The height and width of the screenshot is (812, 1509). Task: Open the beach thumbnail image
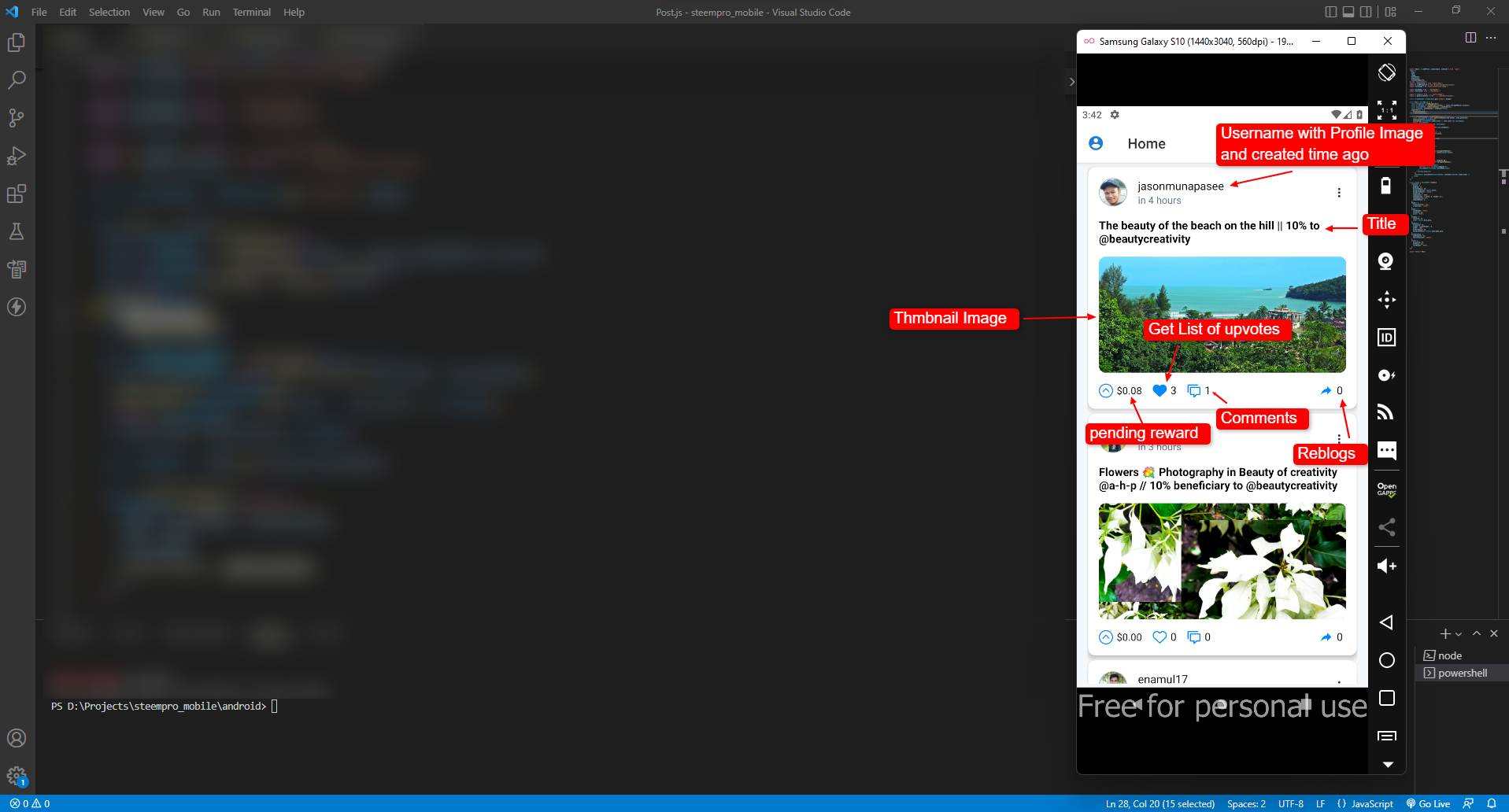(1222, 315)
